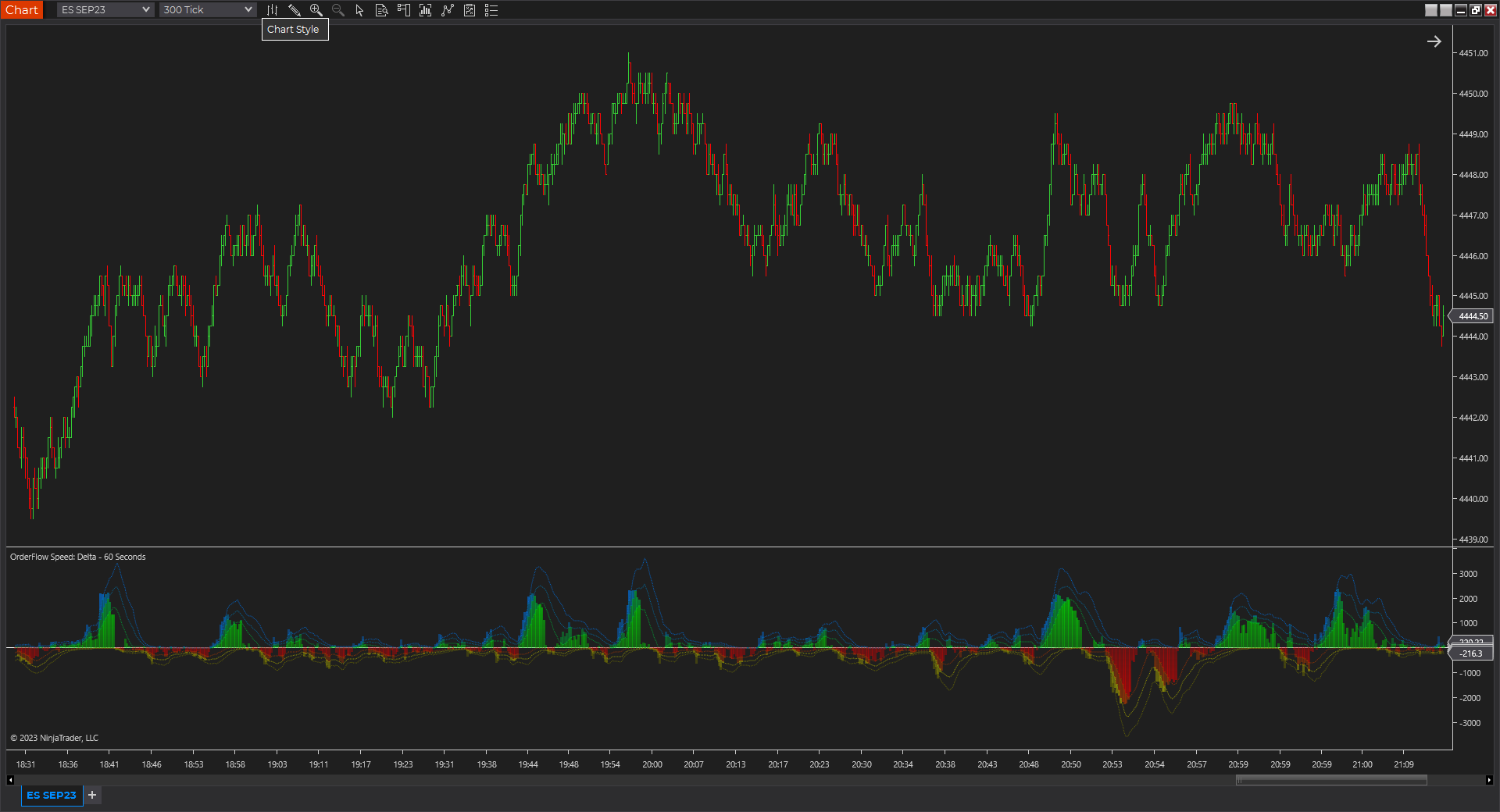Open the 300 Tick interval dropdown

pyautogui.click(x=206, y=9)
